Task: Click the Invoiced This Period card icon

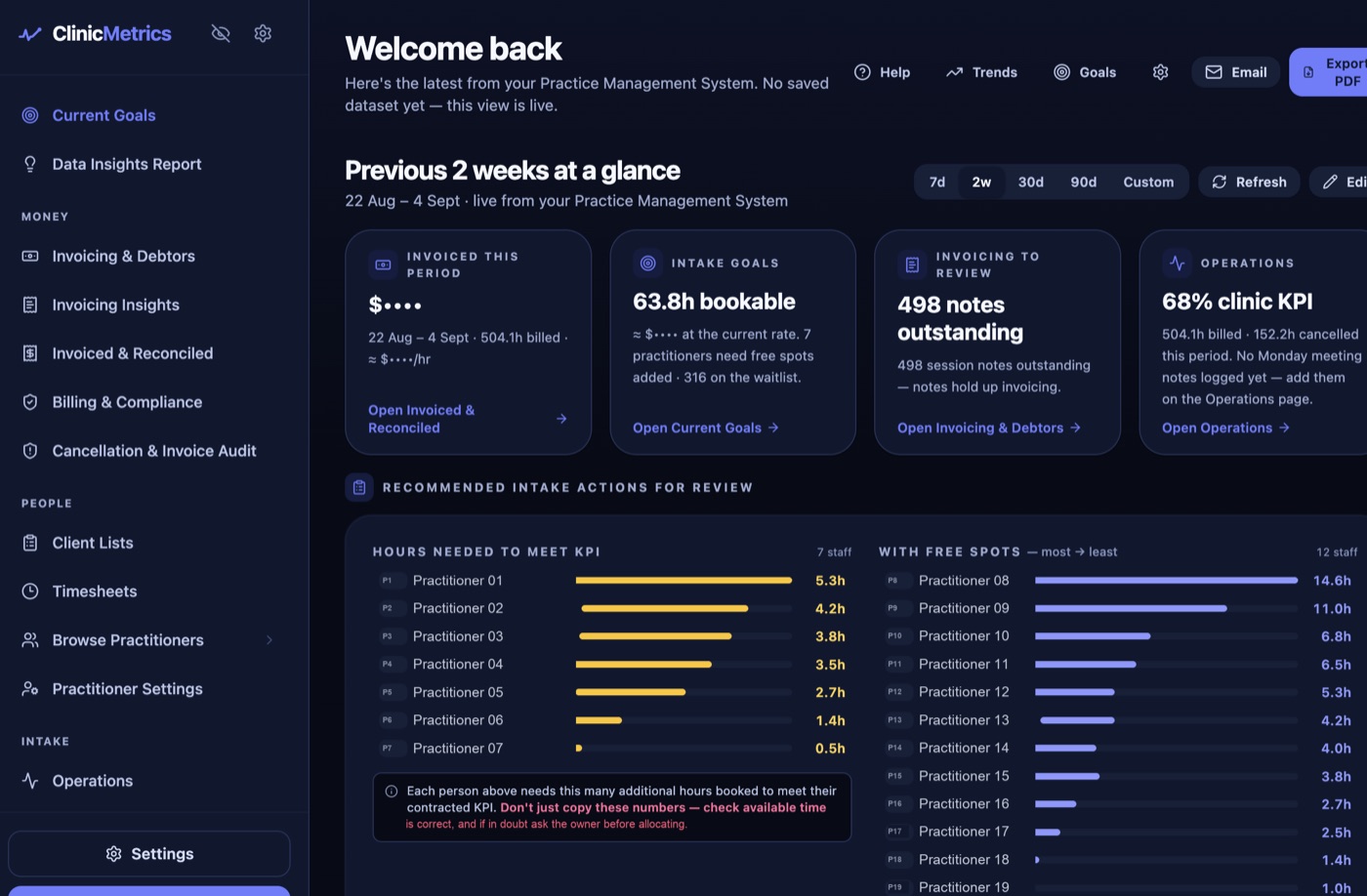Action: pos(383,265)
